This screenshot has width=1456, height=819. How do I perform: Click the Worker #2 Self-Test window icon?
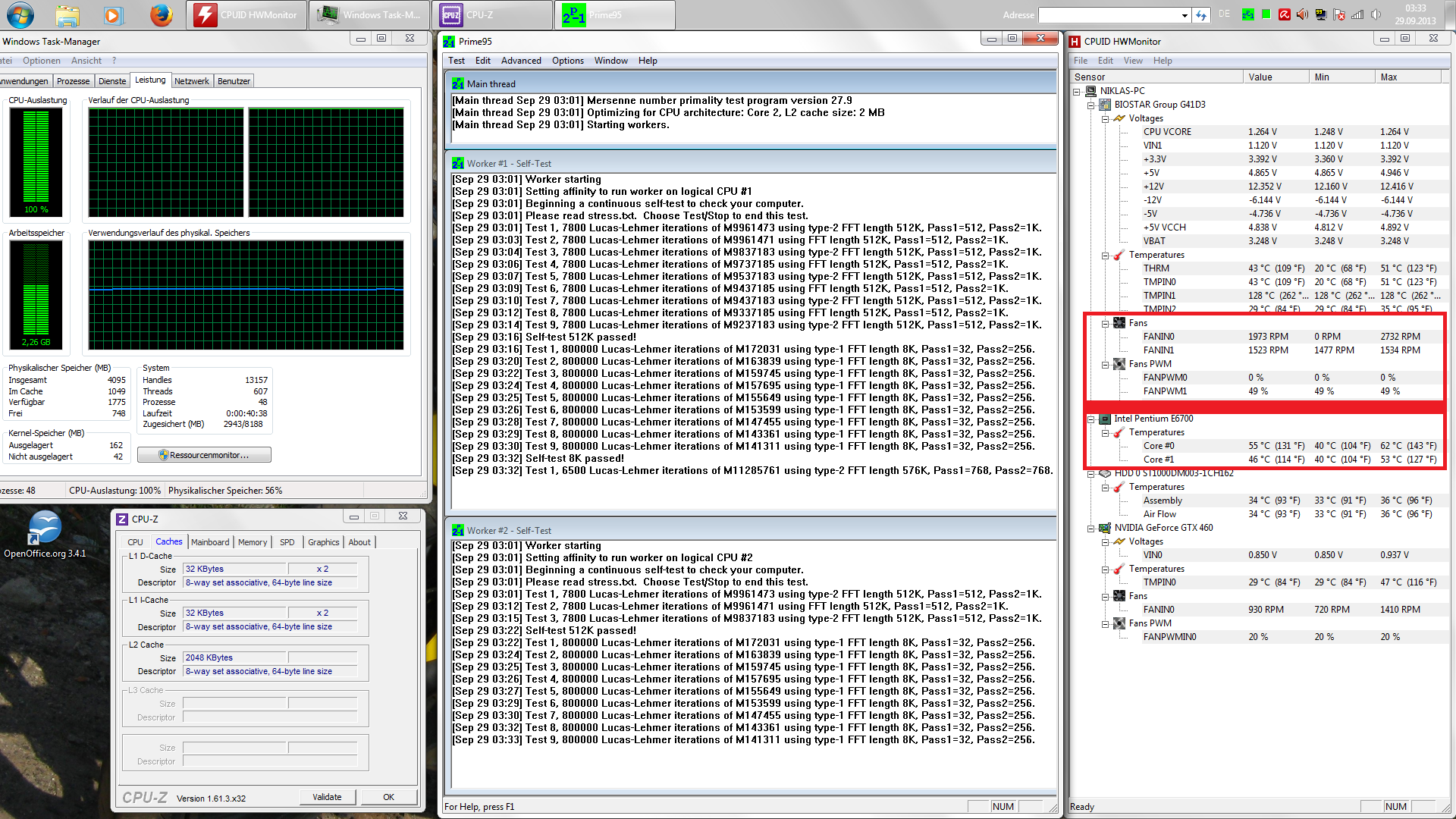tap(458, 531)
